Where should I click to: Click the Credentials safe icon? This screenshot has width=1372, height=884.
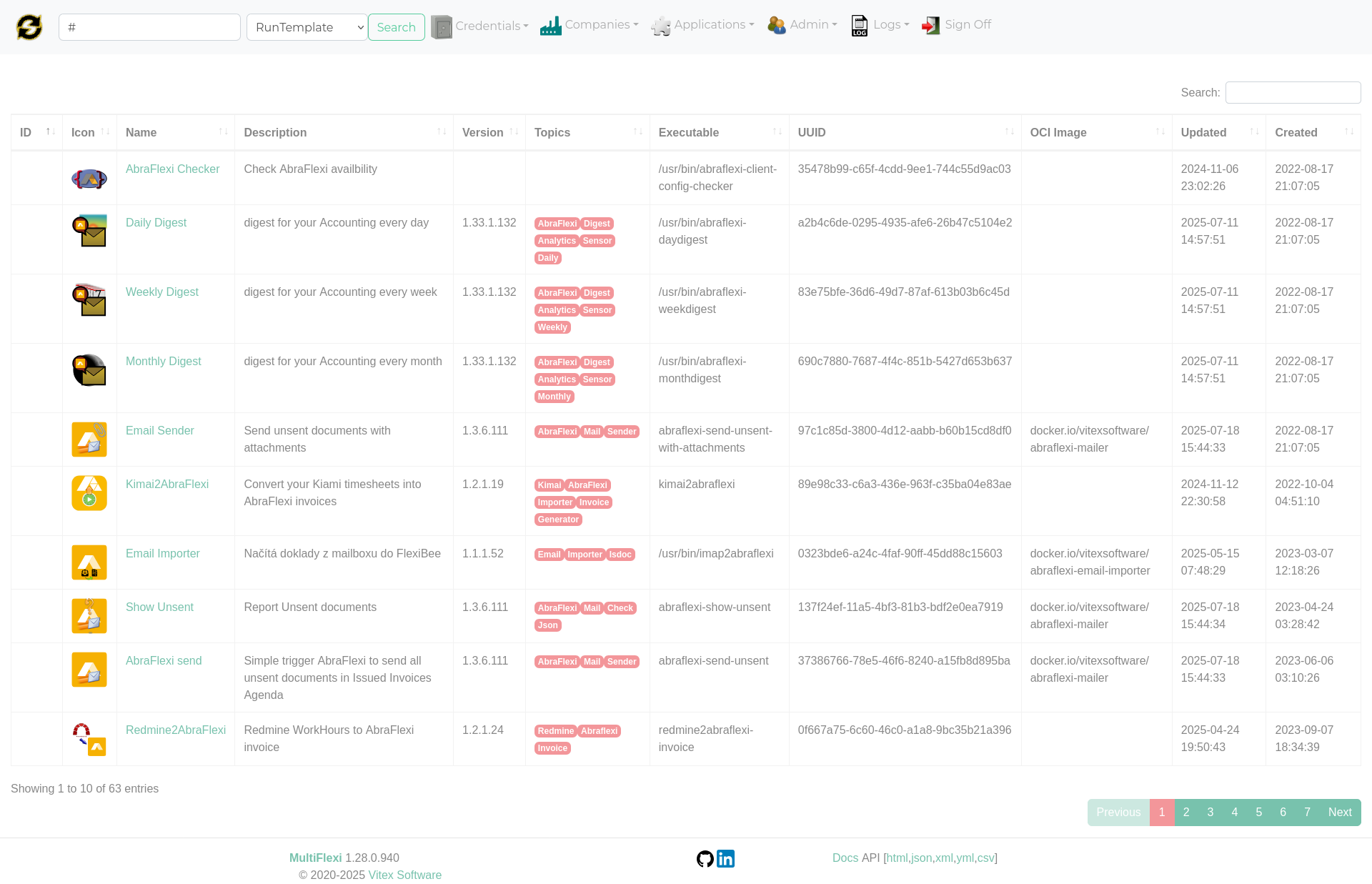[x=441, y=26]
